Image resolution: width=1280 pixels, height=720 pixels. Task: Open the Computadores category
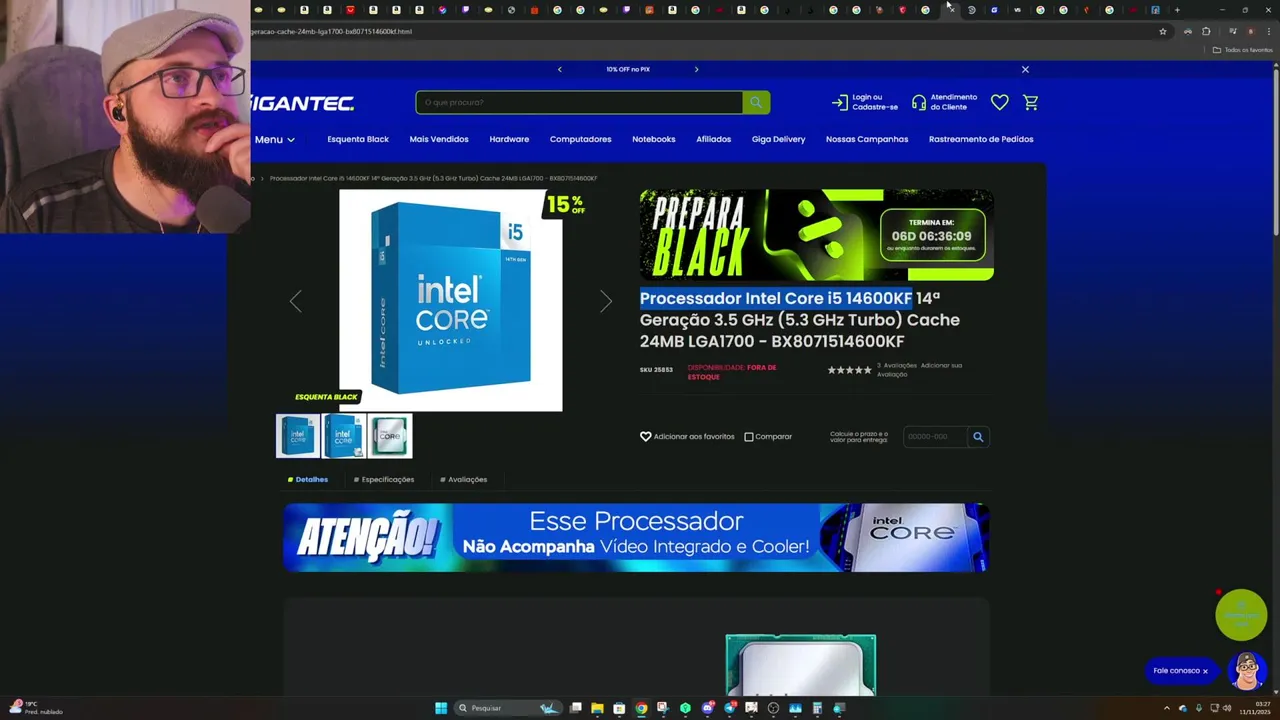click(x=580, y=139)
